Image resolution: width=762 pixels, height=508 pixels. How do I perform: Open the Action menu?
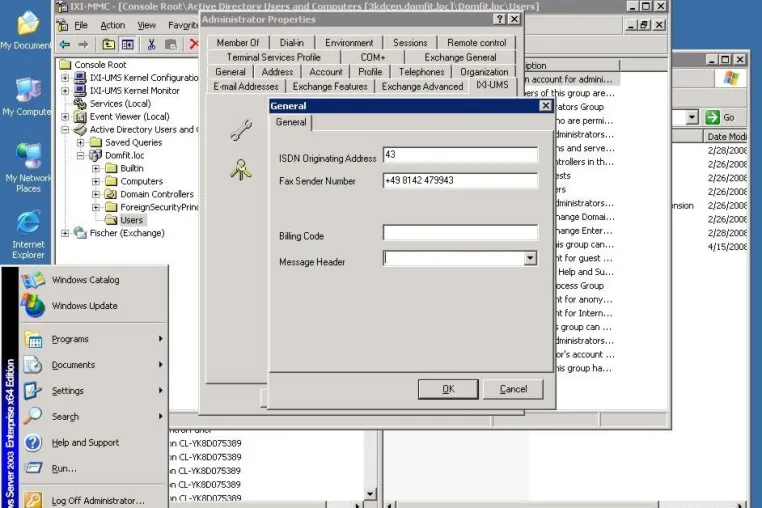[112, 25]
